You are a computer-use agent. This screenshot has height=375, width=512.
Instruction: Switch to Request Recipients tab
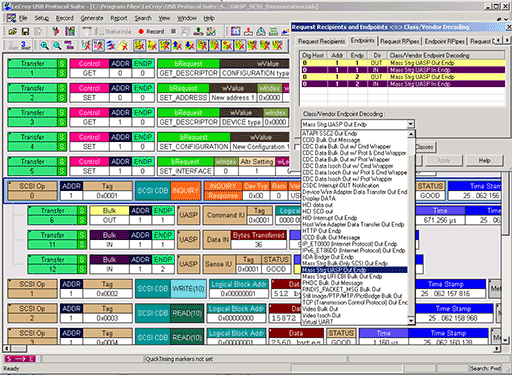321,41
